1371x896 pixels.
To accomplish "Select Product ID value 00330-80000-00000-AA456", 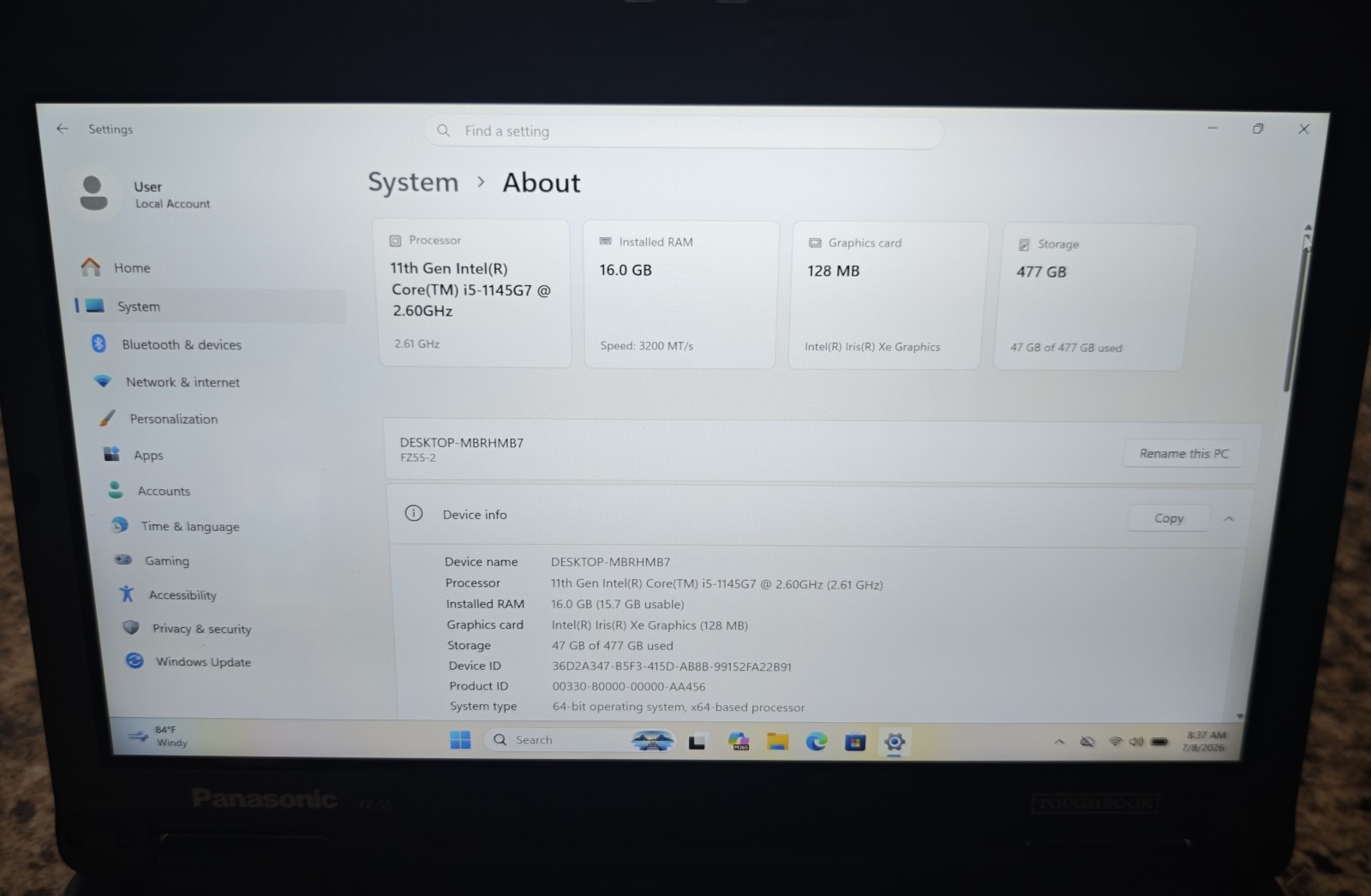I will coord(629,686).
